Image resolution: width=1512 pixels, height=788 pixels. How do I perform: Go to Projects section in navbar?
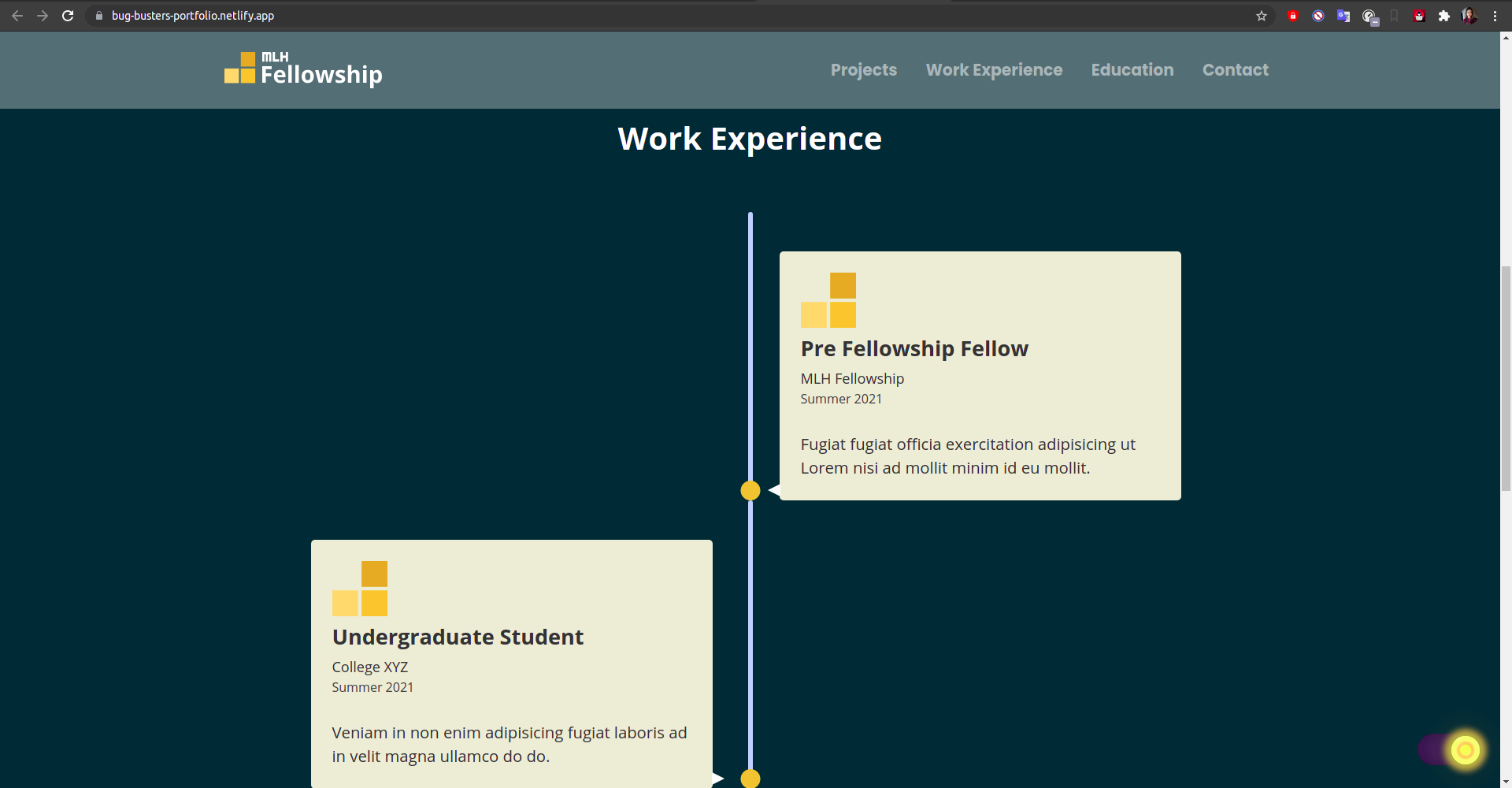864,70
